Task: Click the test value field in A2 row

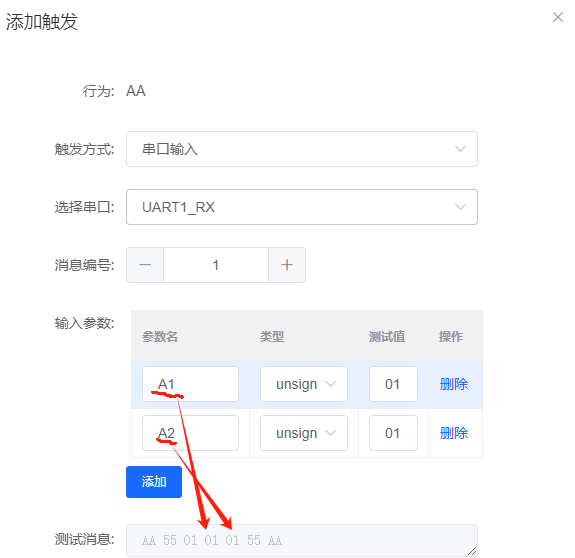Action: pos(393,433)
